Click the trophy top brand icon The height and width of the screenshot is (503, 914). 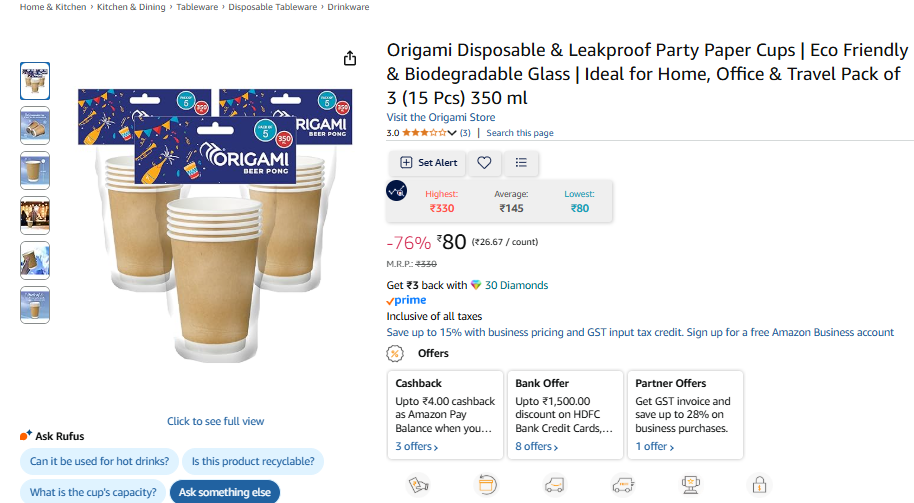[x=691, y=484]
